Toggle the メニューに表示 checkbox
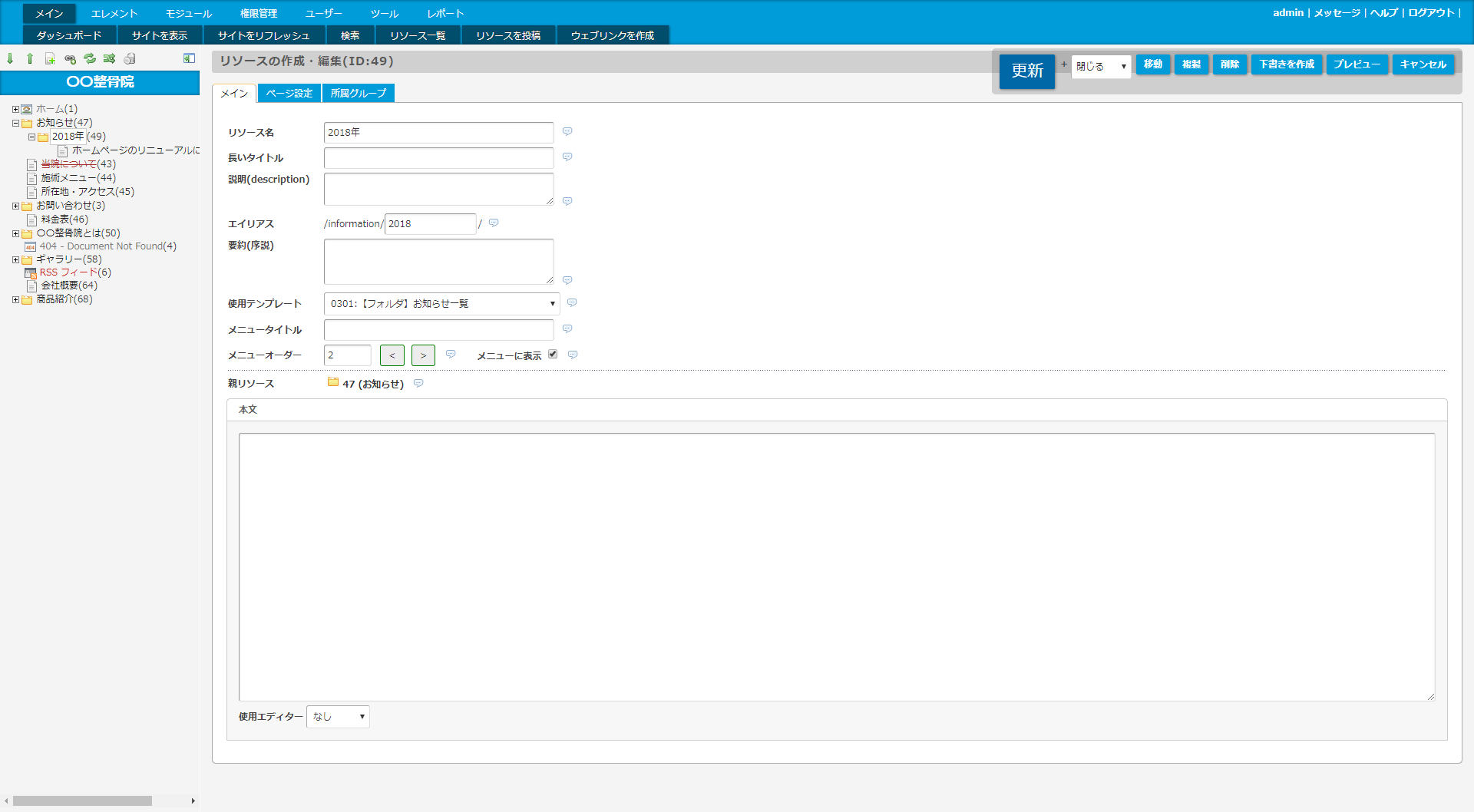The height and width of the screenshot is (812, 1474). pos(553,355)
